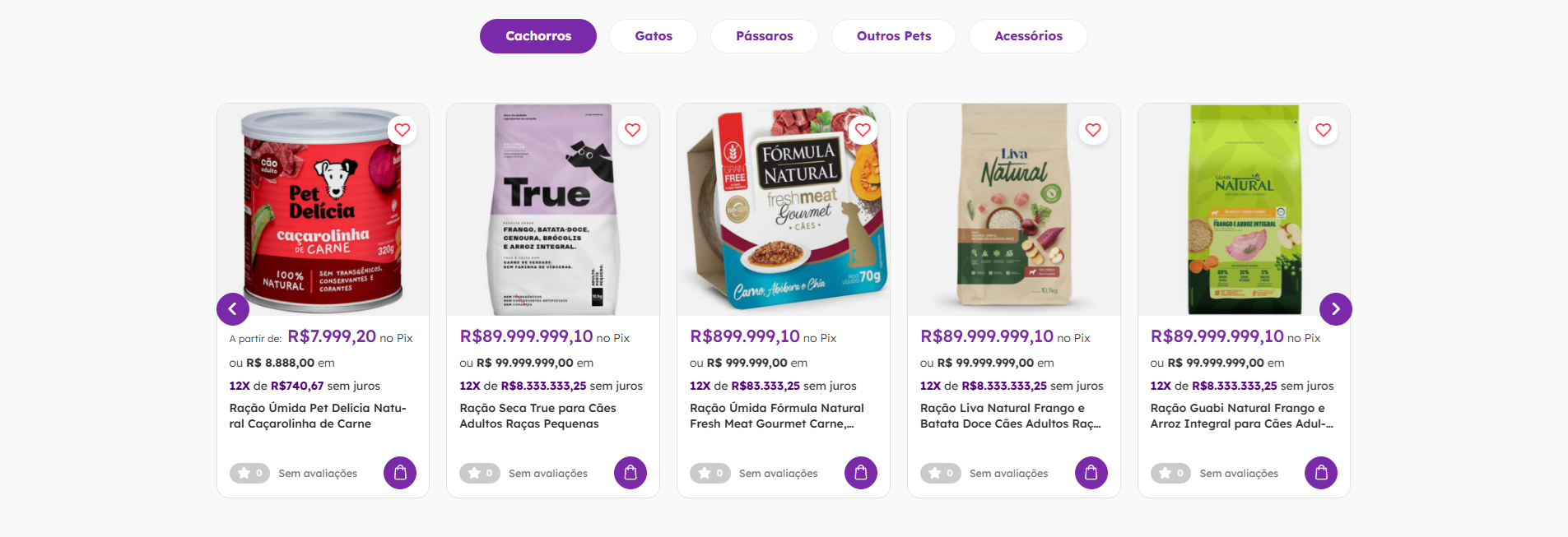Add the Fórmula Natural Gourmet to cart

(x=861, y=473)
